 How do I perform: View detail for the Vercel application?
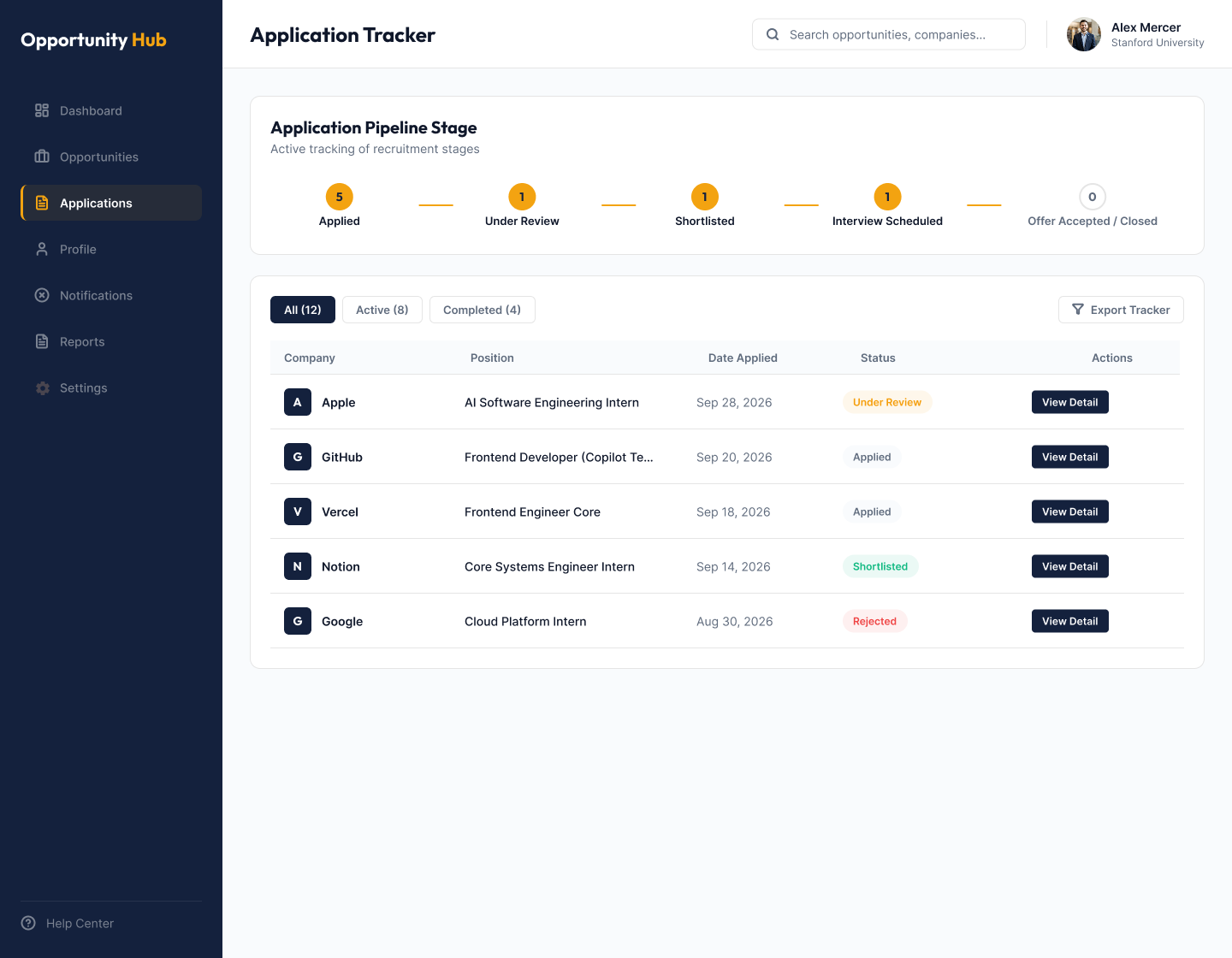click(x=1070, y=512)
